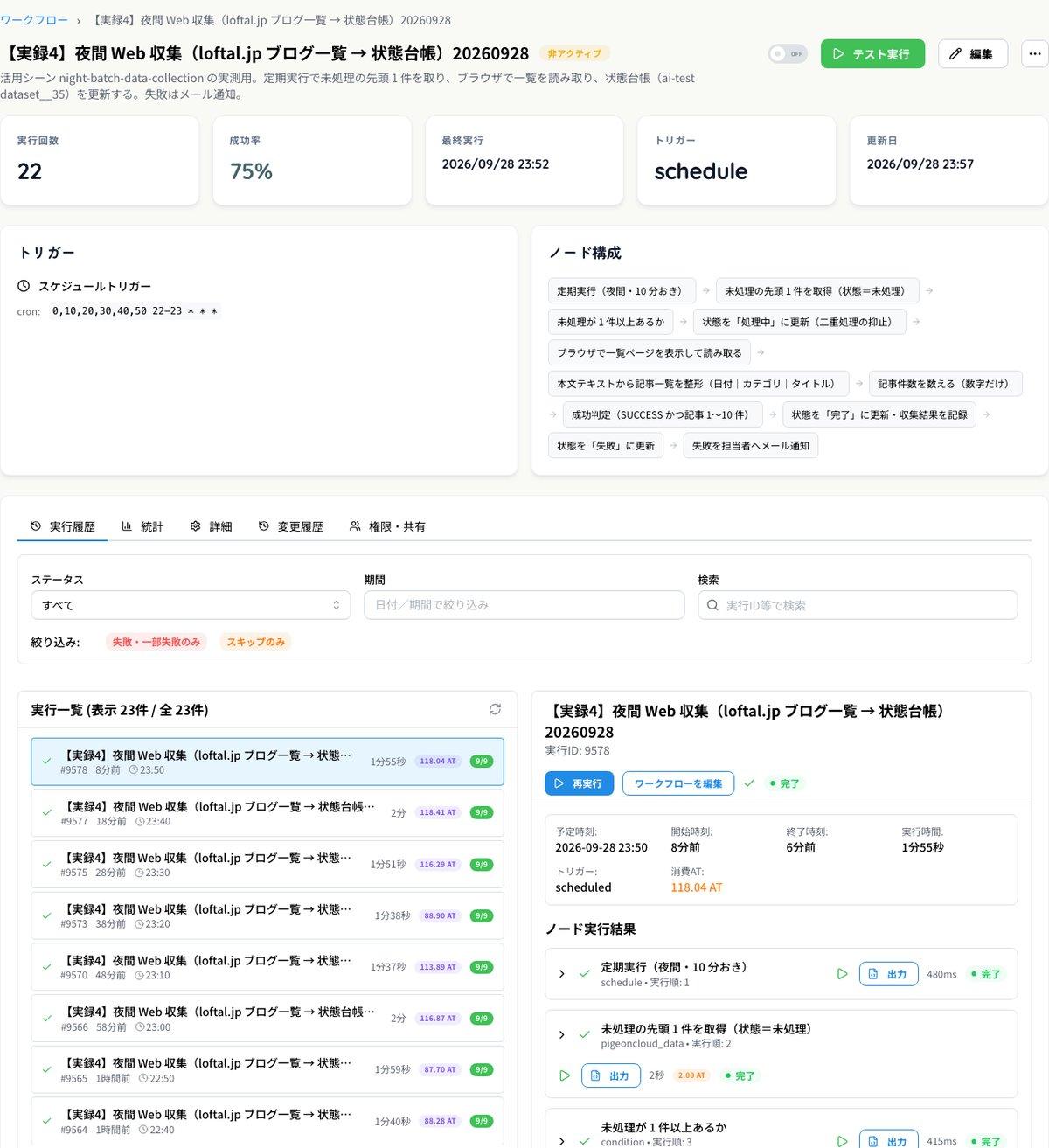The height and width of the screenshot is (1148, 1049).
Task: Expand the 未処理の先頭 1 件を取得 node result
Action: coord(561,1035)
